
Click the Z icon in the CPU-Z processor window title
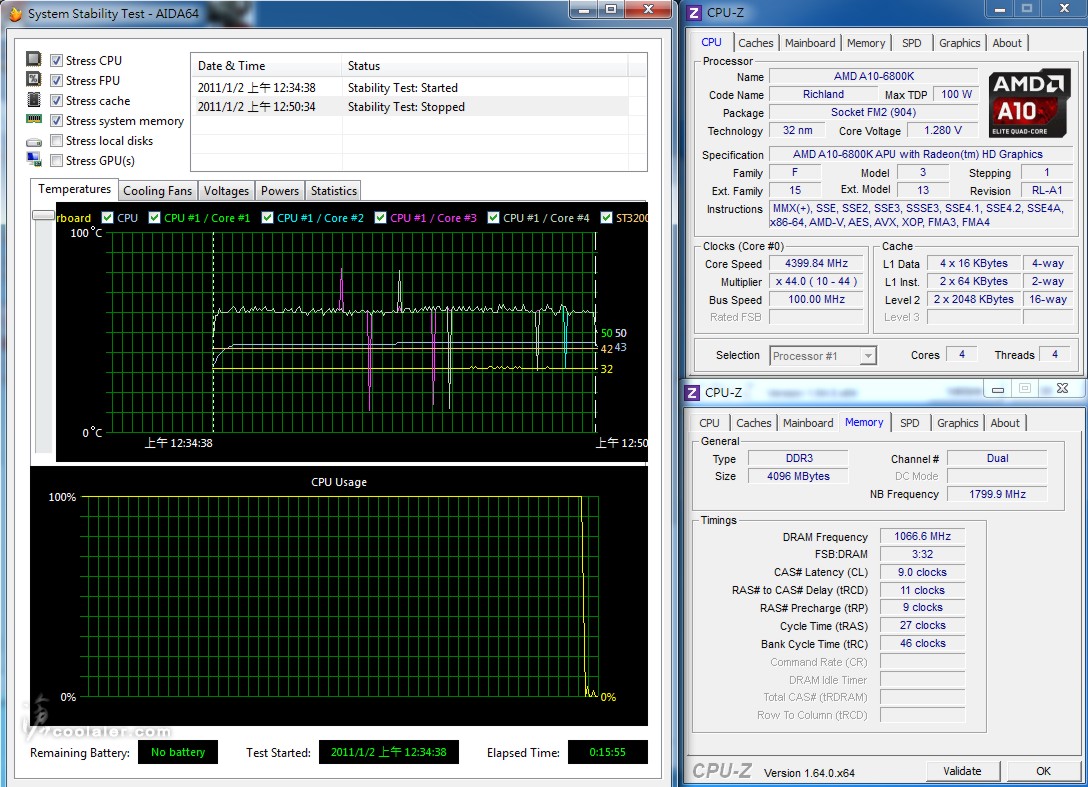[x=693, y=12]
